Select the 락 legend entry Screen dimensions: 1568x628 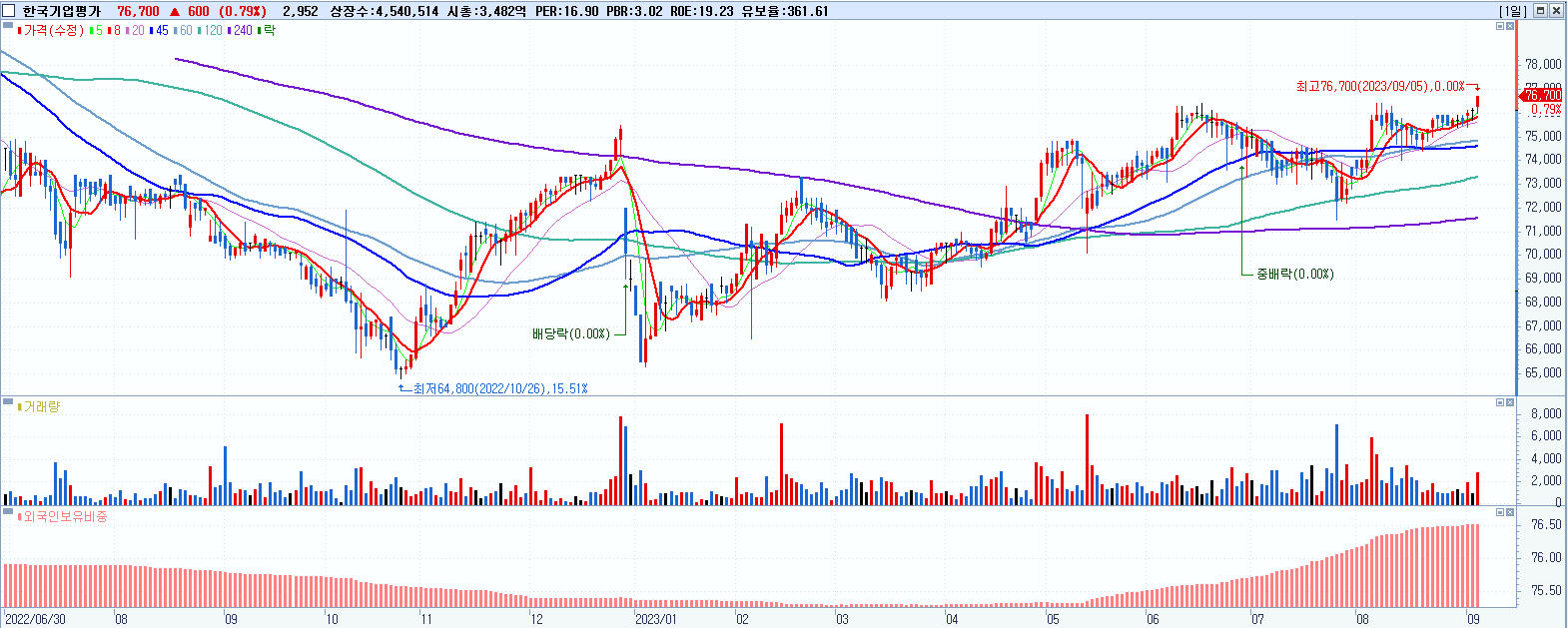[x=266, y=31]
